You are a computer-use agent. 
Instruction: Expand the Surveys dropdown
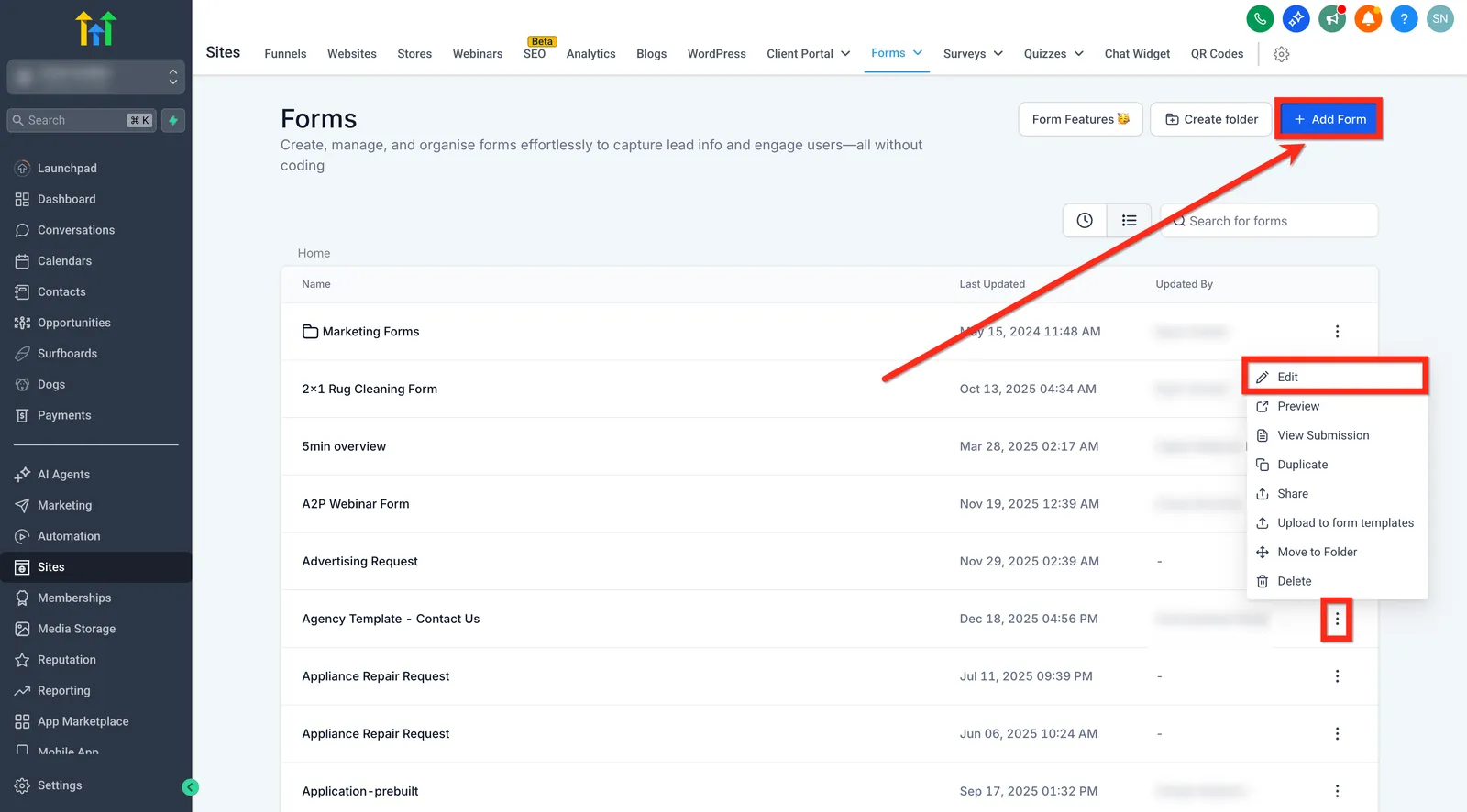pyautogui.click(x=998, y=54)
